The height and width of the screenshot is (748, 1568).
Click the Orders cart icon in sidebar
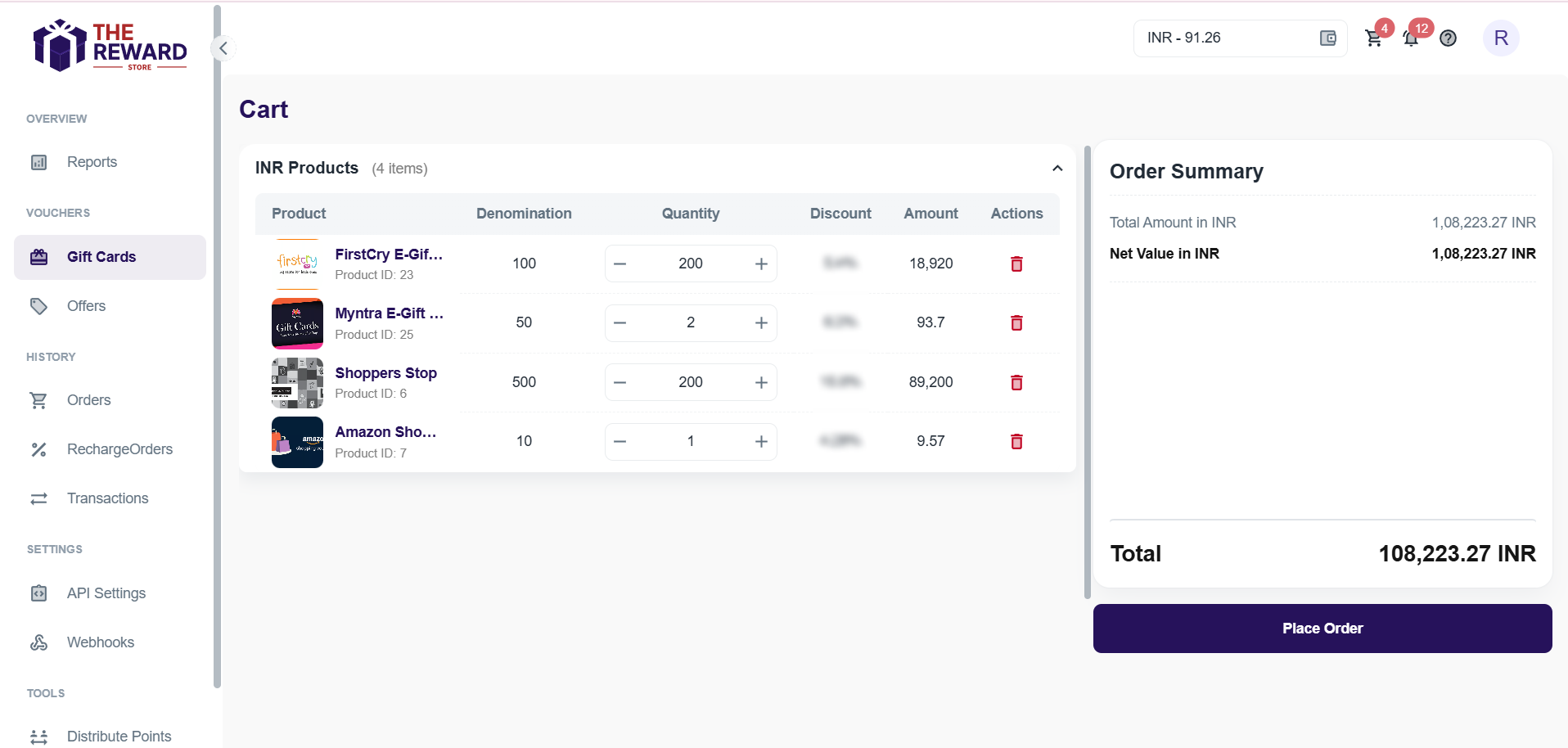pos(38,400)
